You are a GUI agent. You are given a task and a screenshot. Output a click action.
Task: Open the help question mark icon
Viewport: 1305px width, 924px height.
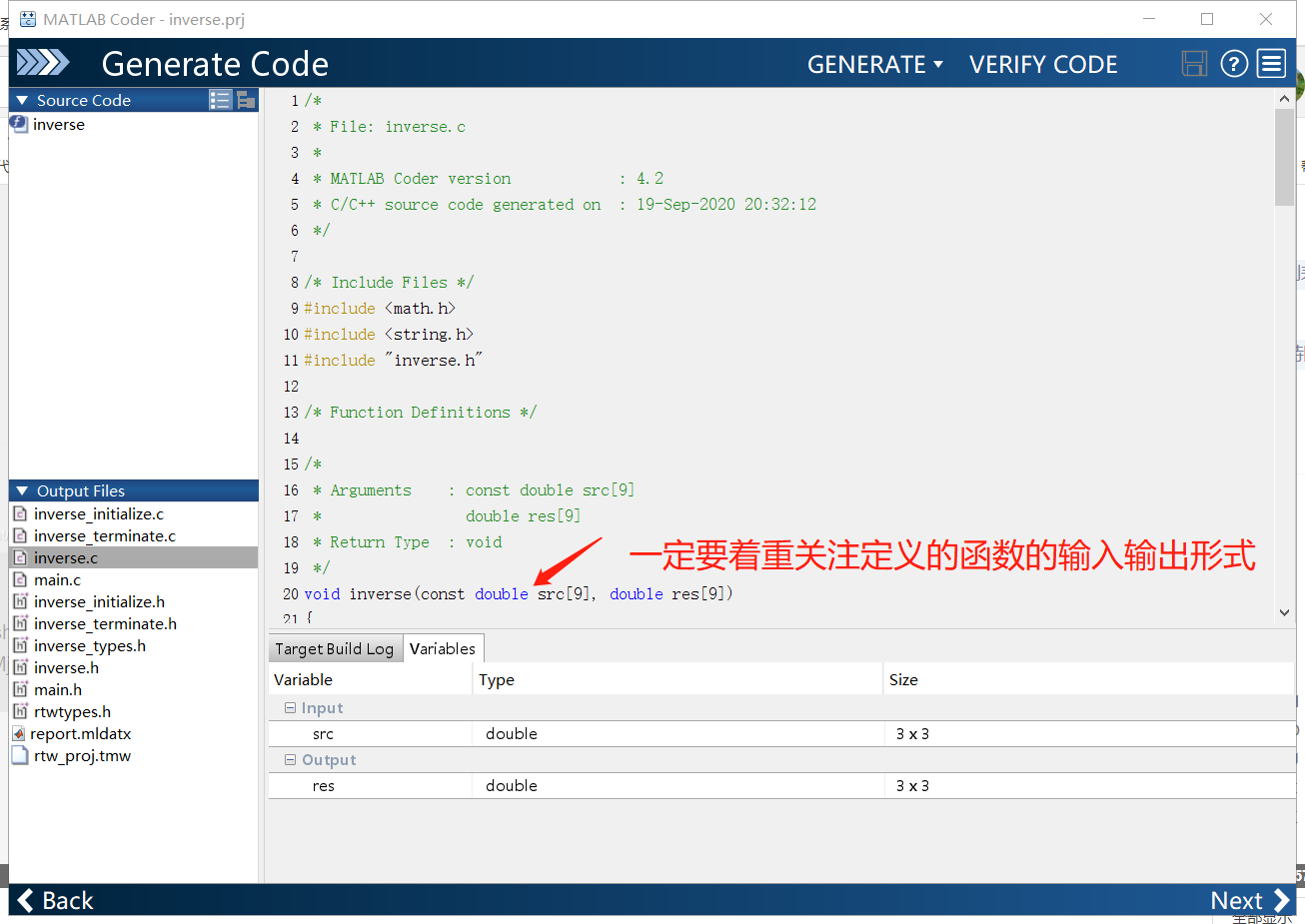click(x=1234, y=64)
